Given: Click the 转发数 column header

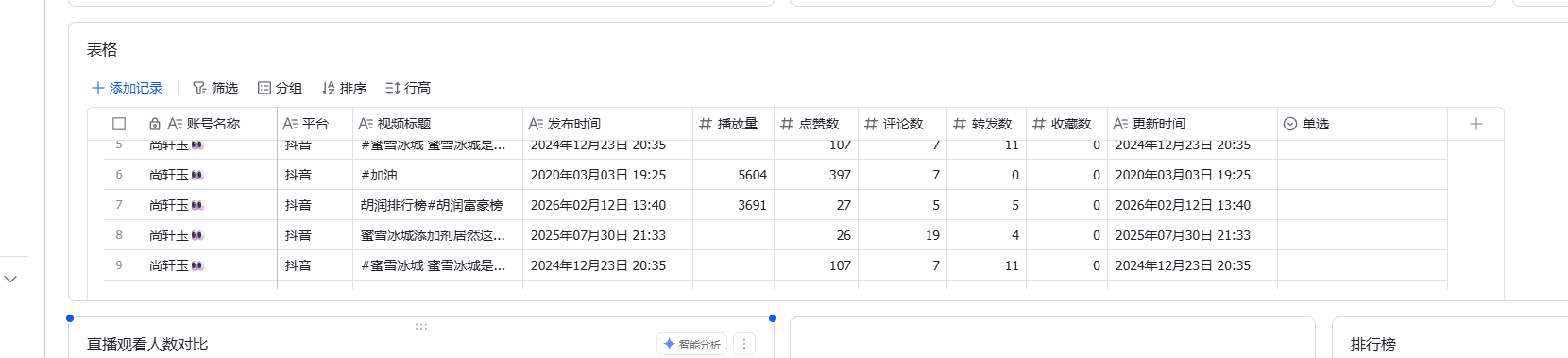Looking at the screenshot, I should pyautogui.click(x=986, y=124).
